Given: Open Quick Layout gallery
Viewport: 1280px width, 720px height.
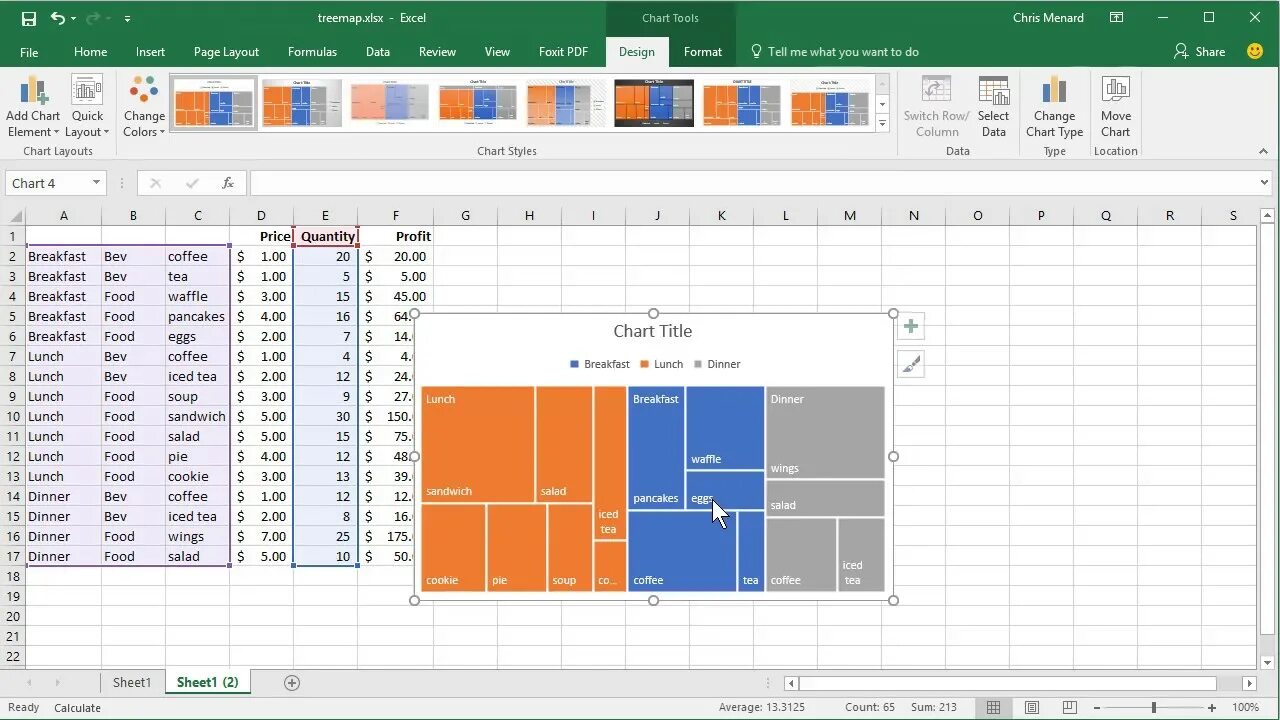Looking at the screenshot, I should (87, 107).
